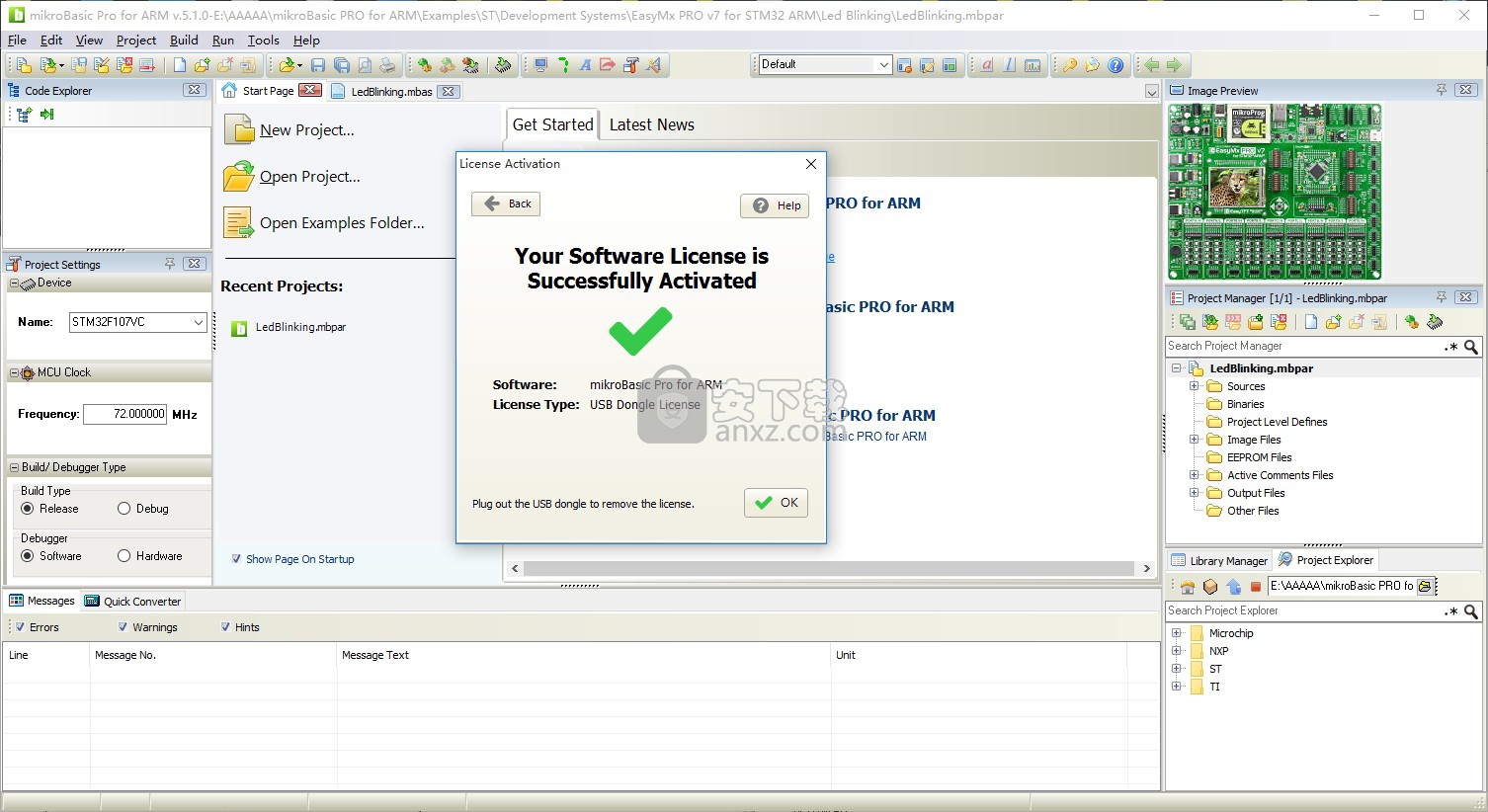Collapse the LedBlinking.mbpar project node
The image size is (1488, 812).
coord(1176,368)
